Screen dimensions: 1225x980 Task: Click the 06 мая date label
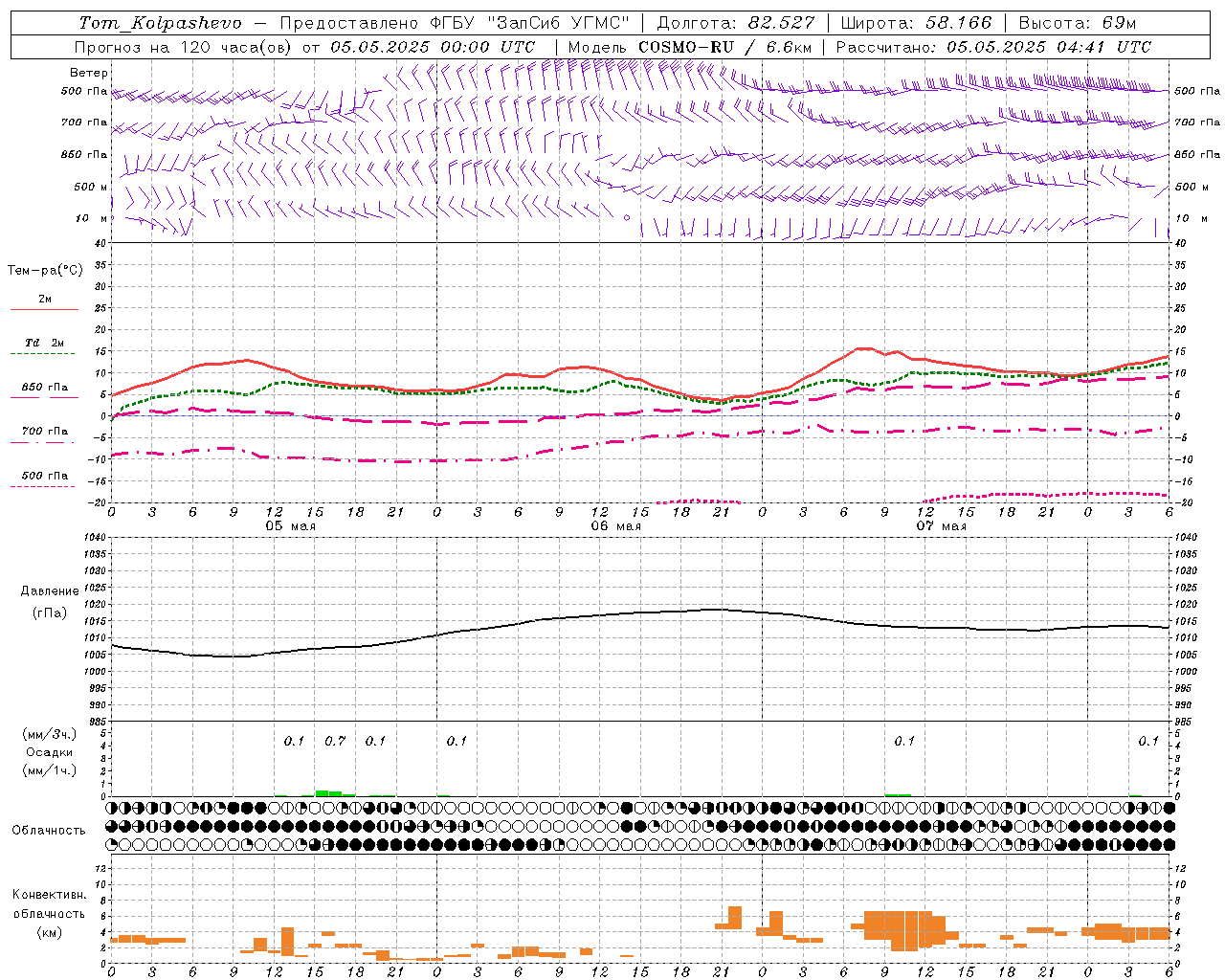pyautogui.click(x=615, y=525)
